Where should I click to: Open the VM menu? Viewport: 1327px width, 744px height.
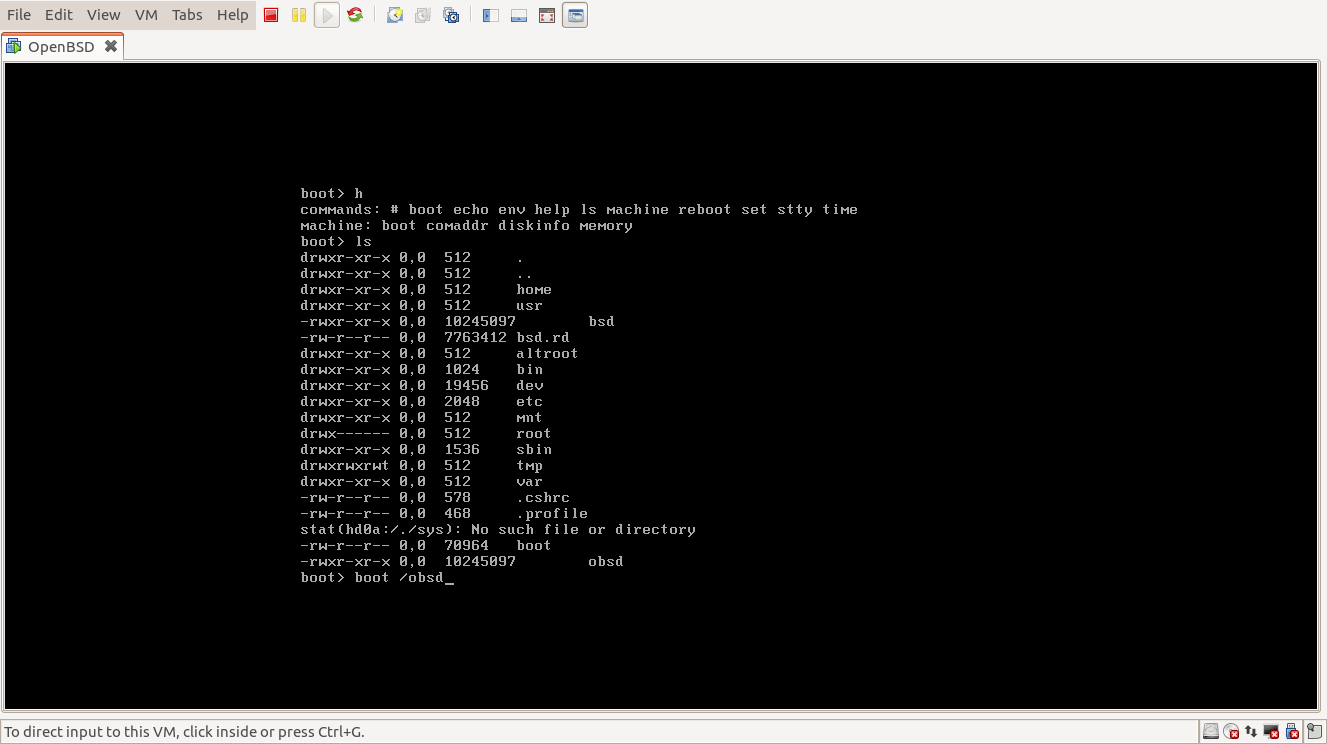[x=145, y=14]
